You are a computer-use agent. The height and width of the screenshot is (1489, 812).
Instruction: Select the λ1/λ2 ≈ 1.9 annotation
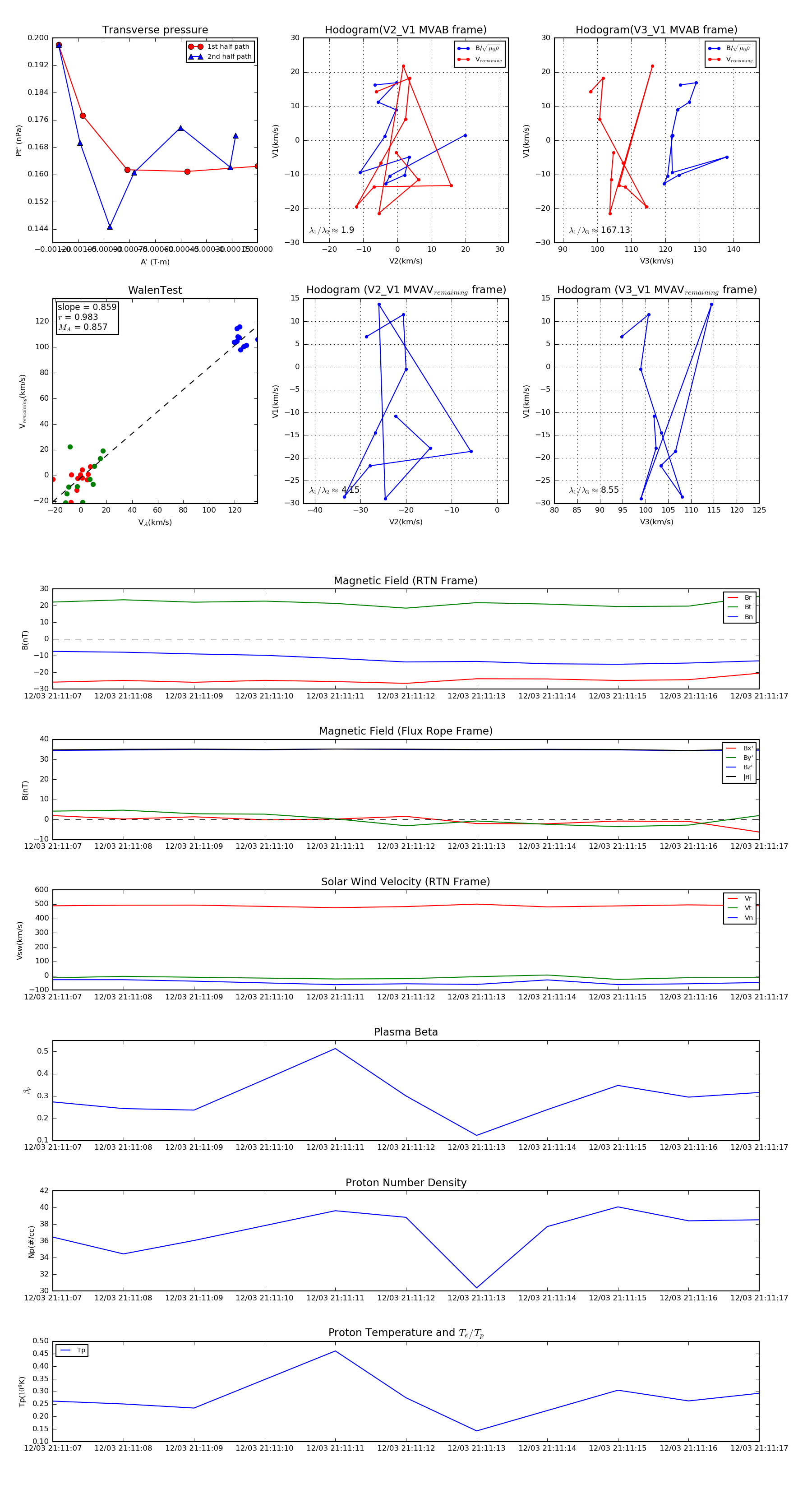pos(332,230)
